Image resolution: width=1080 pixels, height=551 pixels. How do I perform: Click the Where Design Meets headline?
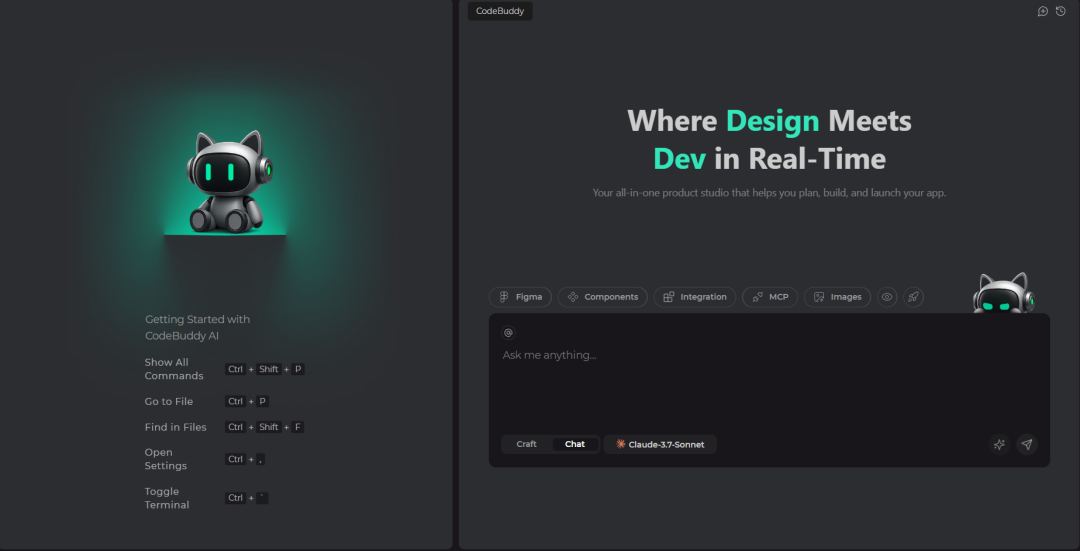pos(769,121)
